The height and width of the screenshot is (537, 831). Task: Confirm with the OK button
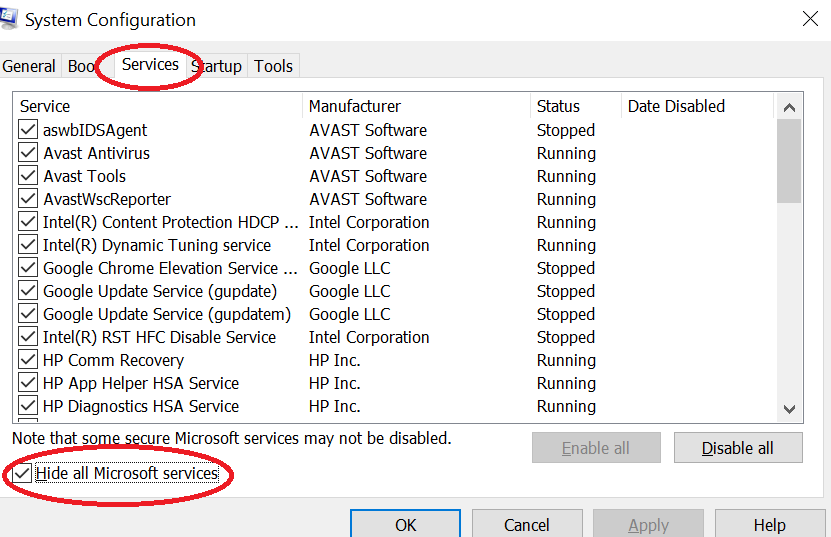point(405,525)
